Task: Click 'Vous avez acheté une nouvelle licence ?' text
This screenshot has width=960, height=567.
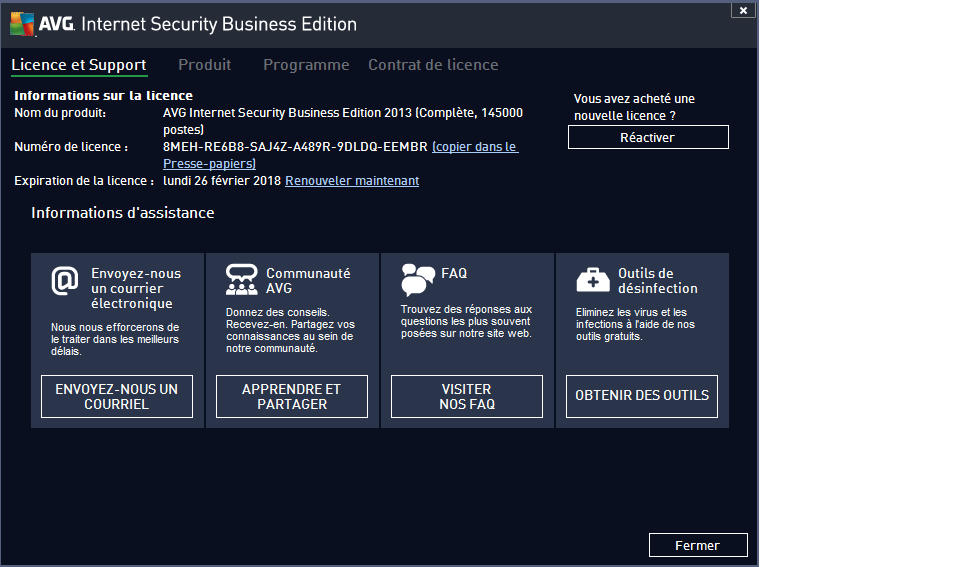Action: (x=634, y=107)
